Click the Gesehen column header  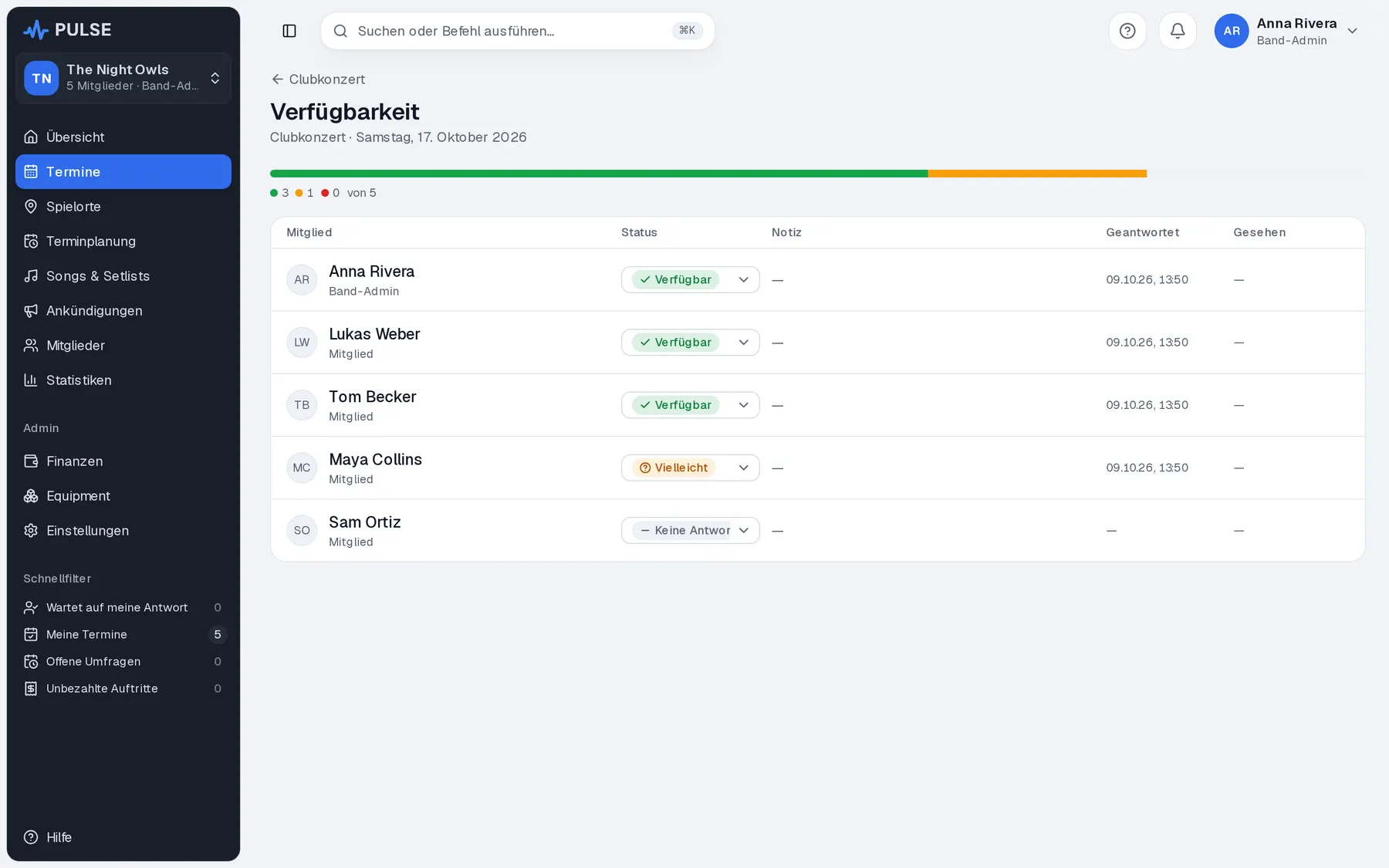(x=1259, y=232)
